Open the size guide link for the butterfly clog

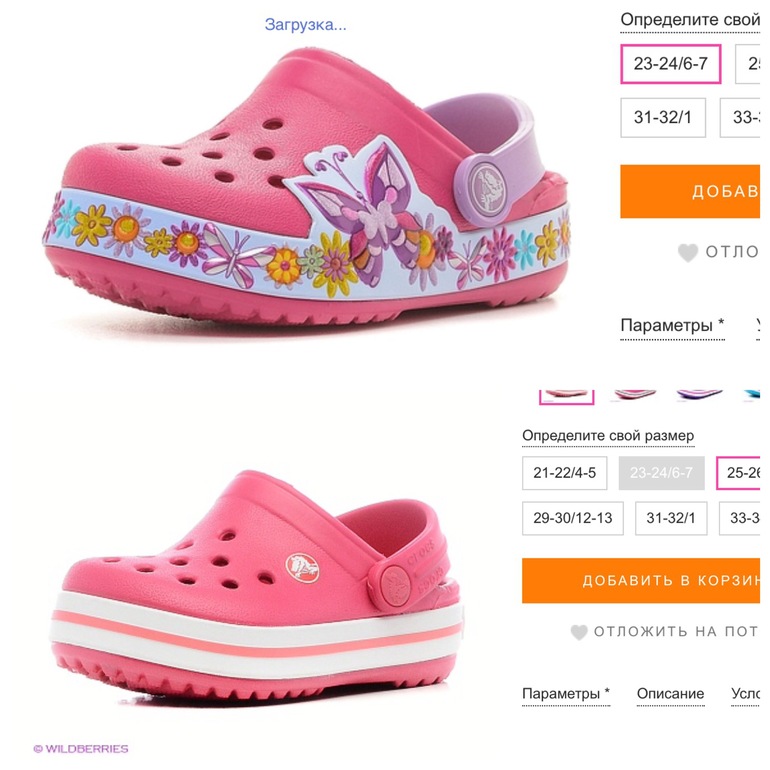pyautogui.click(x=690, y=19)
